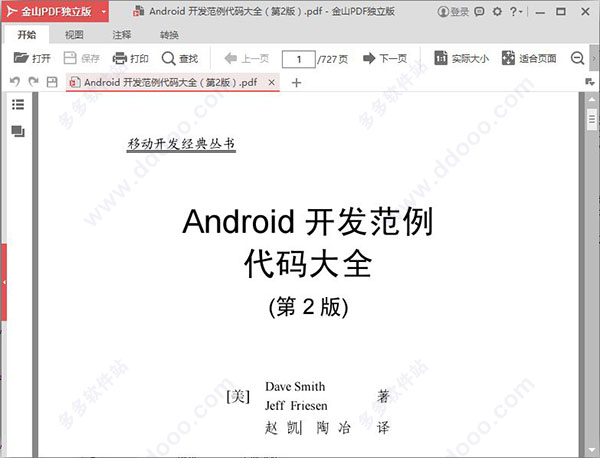Open the tab list dropdown at far right
600x458 pixels.
[x=590, y=82]
